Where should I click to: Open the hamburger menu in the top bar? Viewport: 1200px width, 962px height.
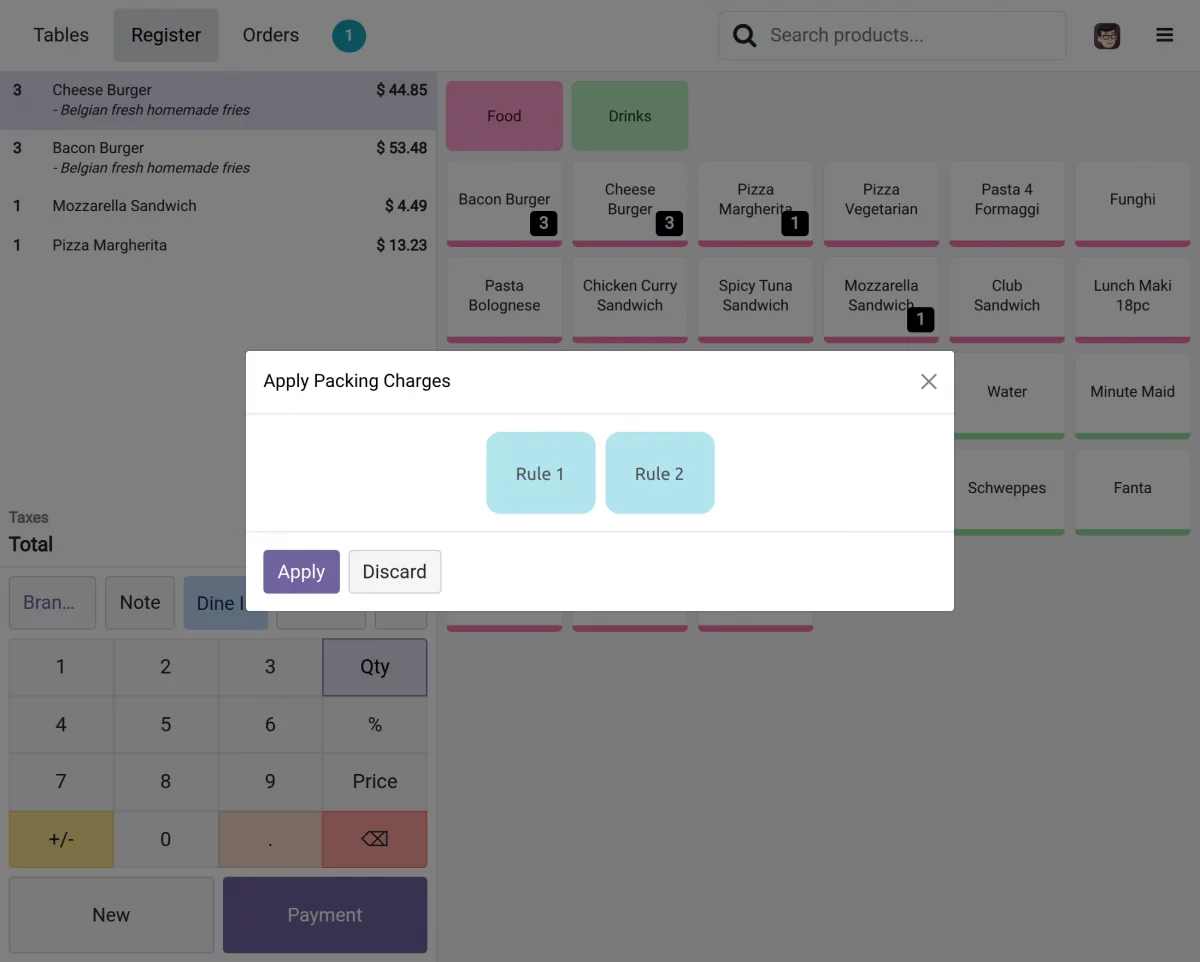[x=1164, y=35]
